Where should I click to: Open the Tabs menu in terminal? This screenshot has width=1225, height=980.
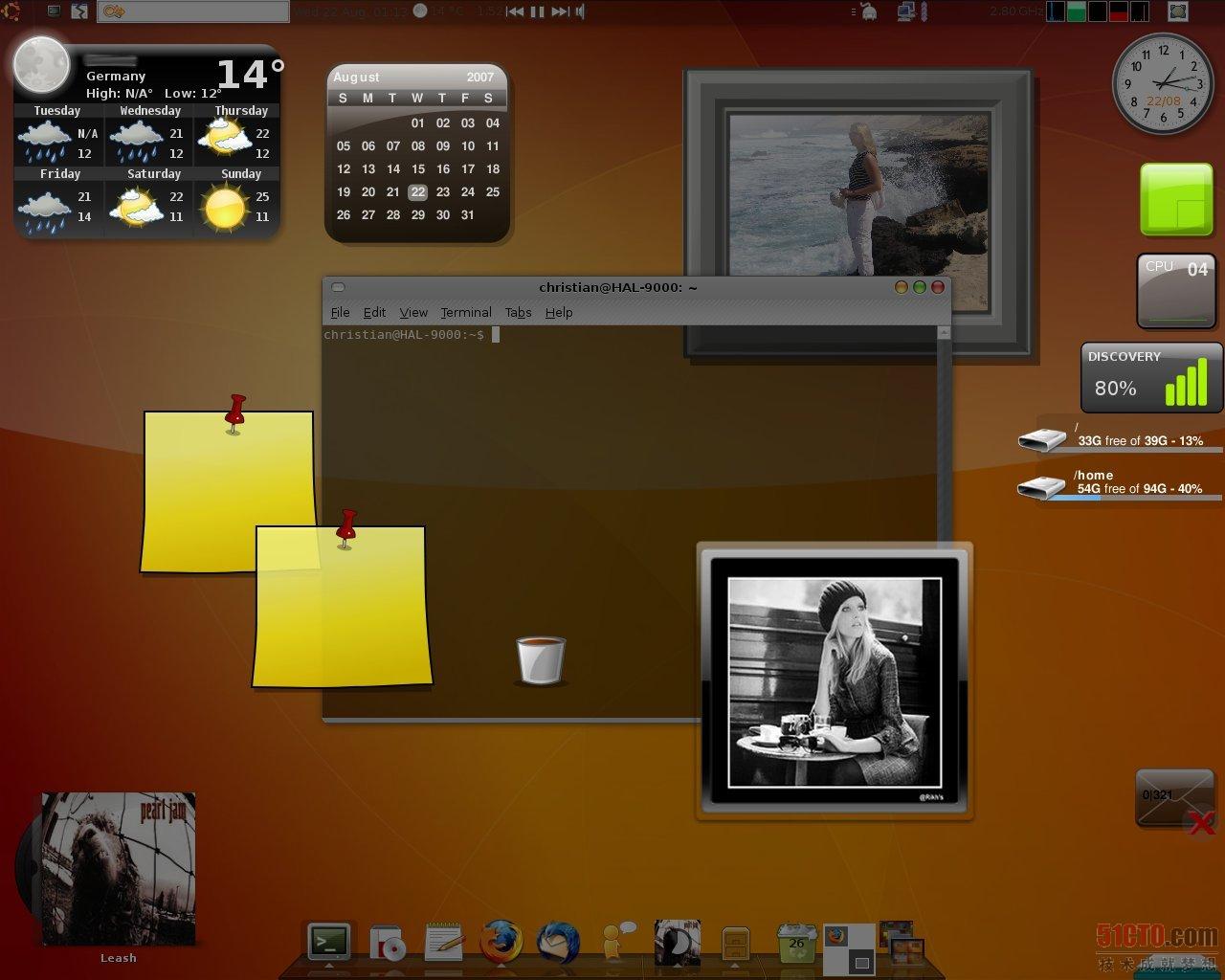(x=518, y=312)
